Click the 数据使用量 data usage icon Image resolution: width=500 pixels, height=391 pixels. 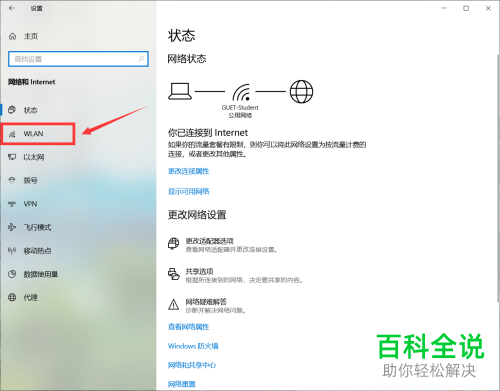click(12, 274)
